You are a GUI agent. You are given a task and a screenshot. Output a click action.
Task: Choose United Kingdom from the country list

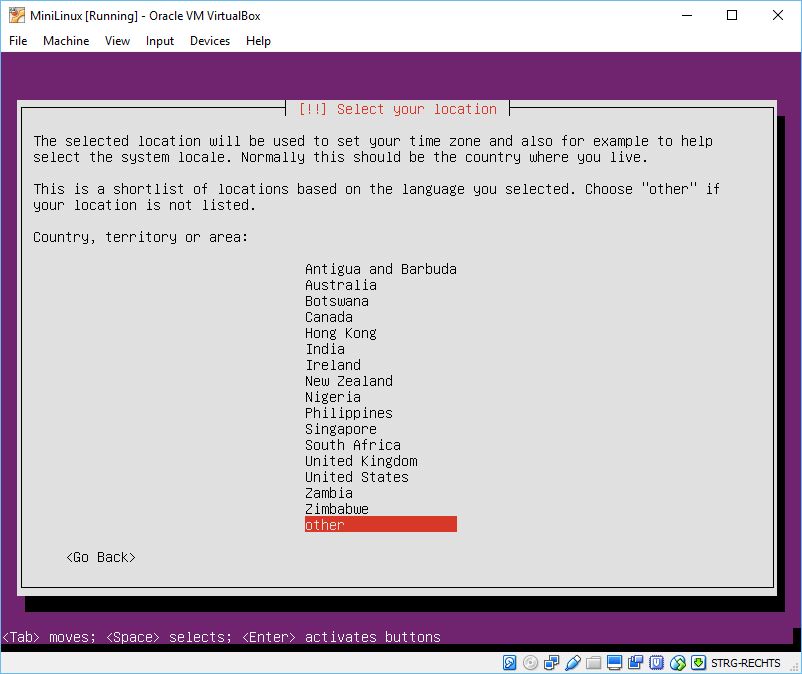(x=361, y=461)
